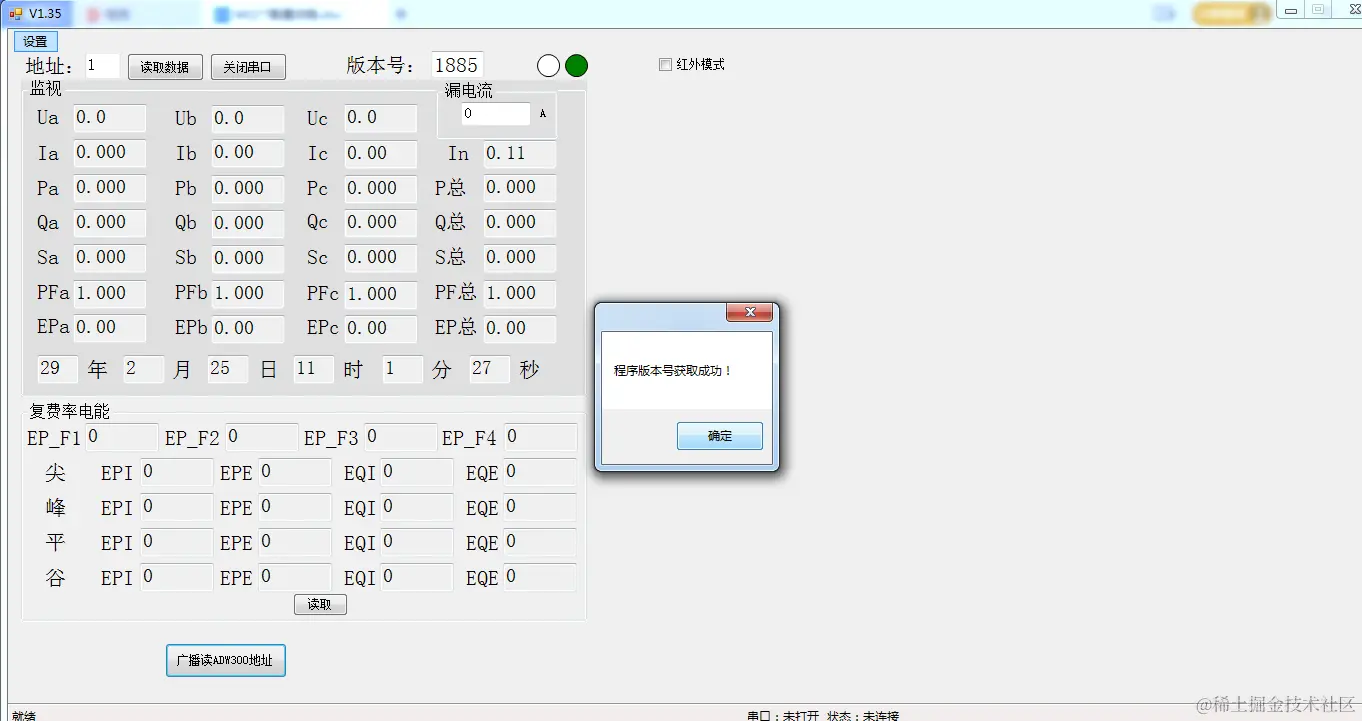1362x721 pixels.
Task: Click the 关闭串口 button
Action: (x=248, y=67)
